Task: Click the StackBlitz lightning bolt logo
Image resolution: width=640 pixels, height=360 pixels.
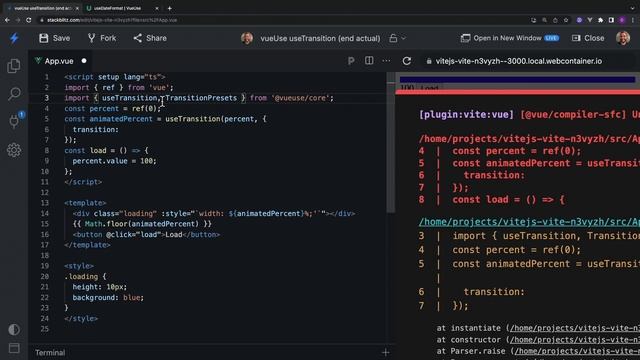Action: coord(14,38)
